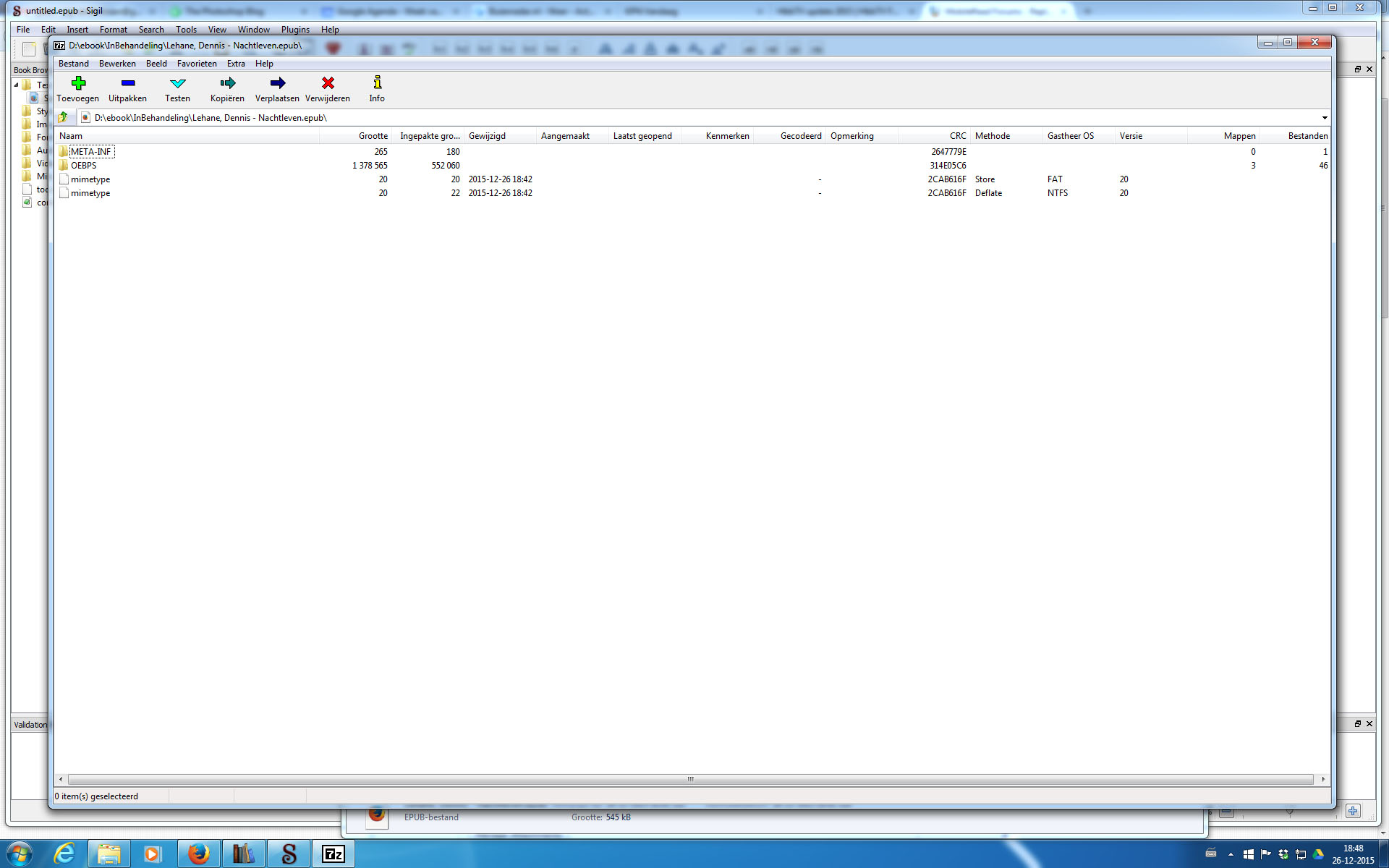Click the Verplaatsen move arrow icon
Screen dimensions: 1389x868
(x=277, y=83)
